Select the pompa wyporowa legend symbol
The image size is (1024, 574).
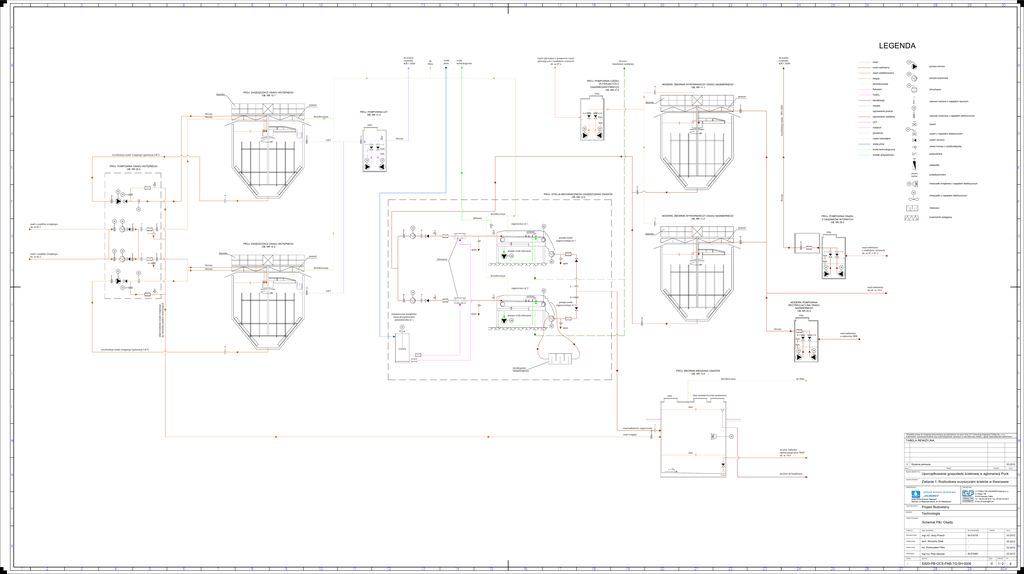913,78
